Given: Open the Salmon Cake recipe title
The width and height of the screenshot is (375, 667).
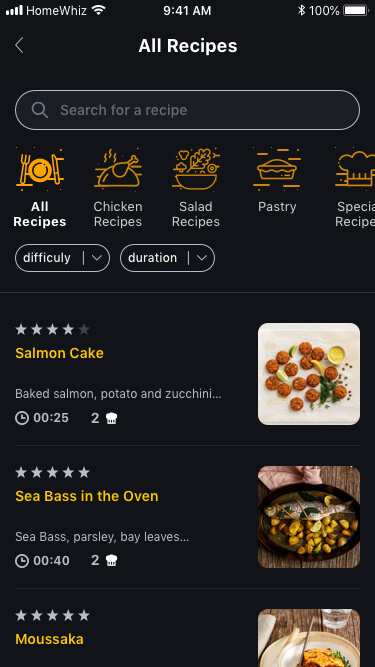Looking at the screenshot, I should [60, 353].
